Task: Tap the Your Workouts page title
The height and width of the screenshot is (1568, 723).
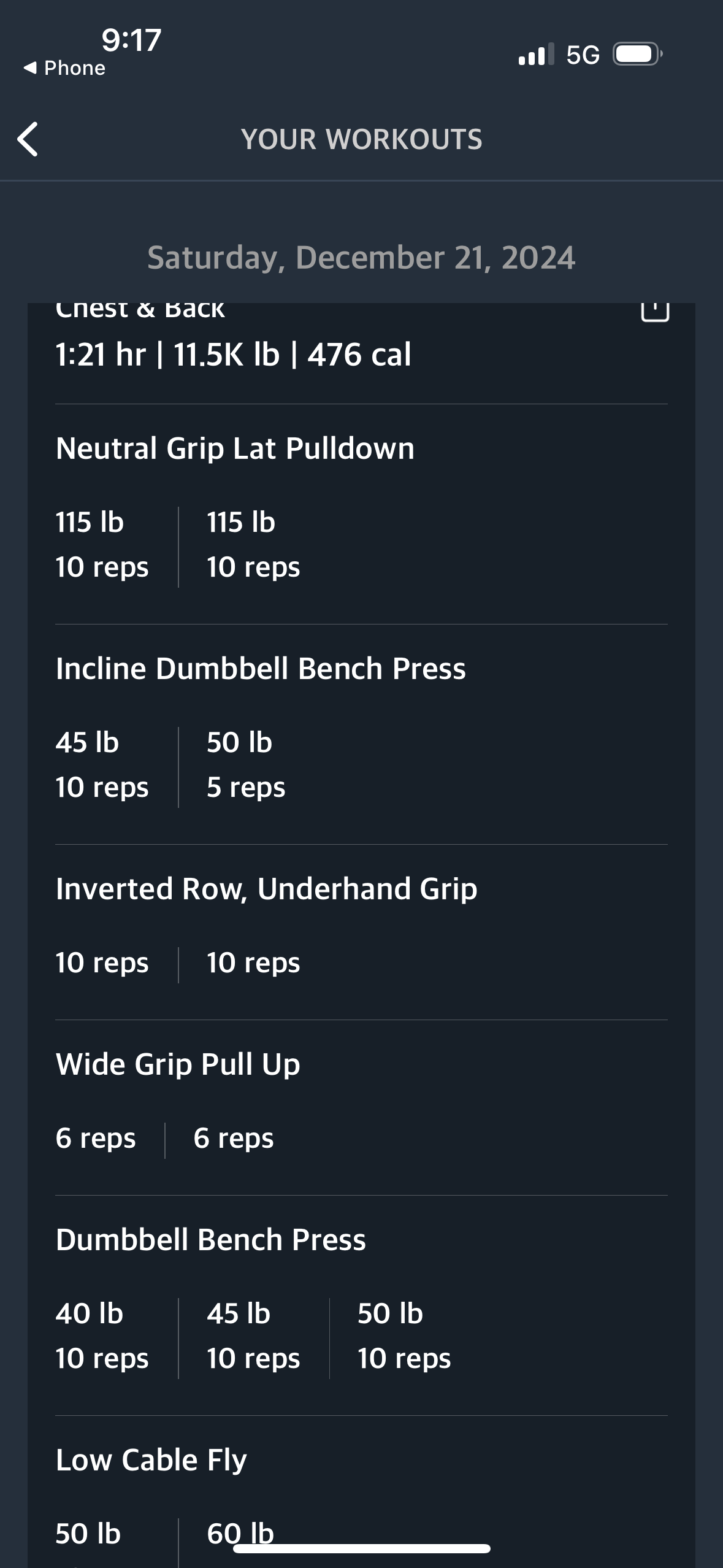Action: pos(361,139)
